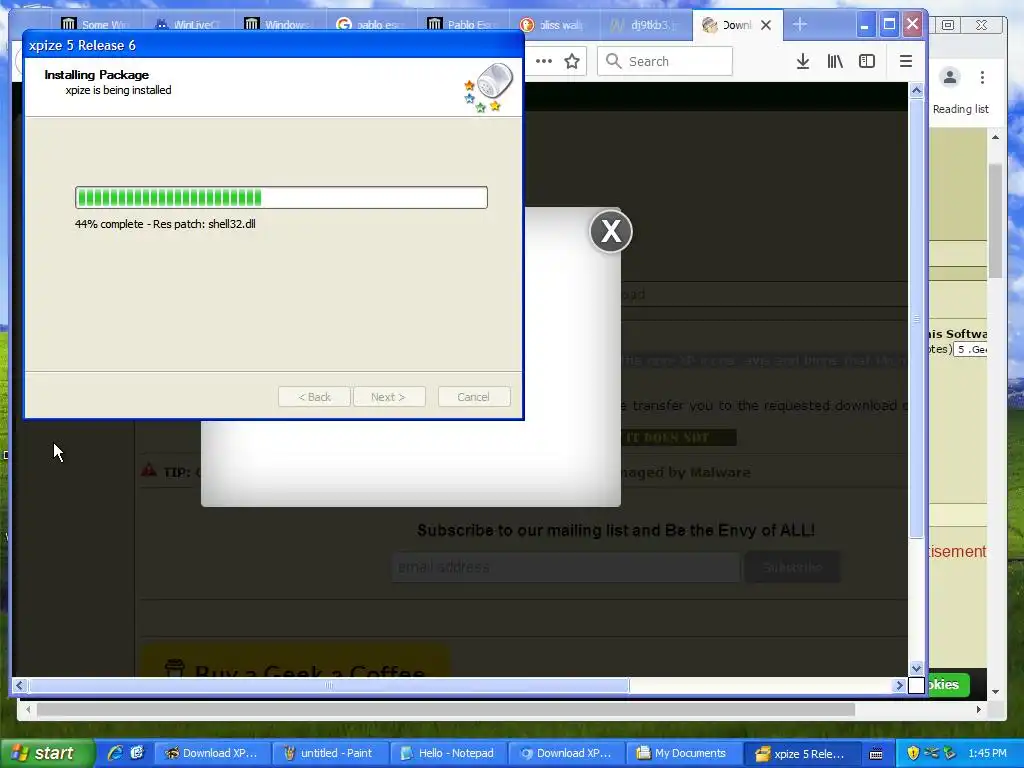
Task: Switch to the Some Wi tab
Action: click(x=93, y=25)
